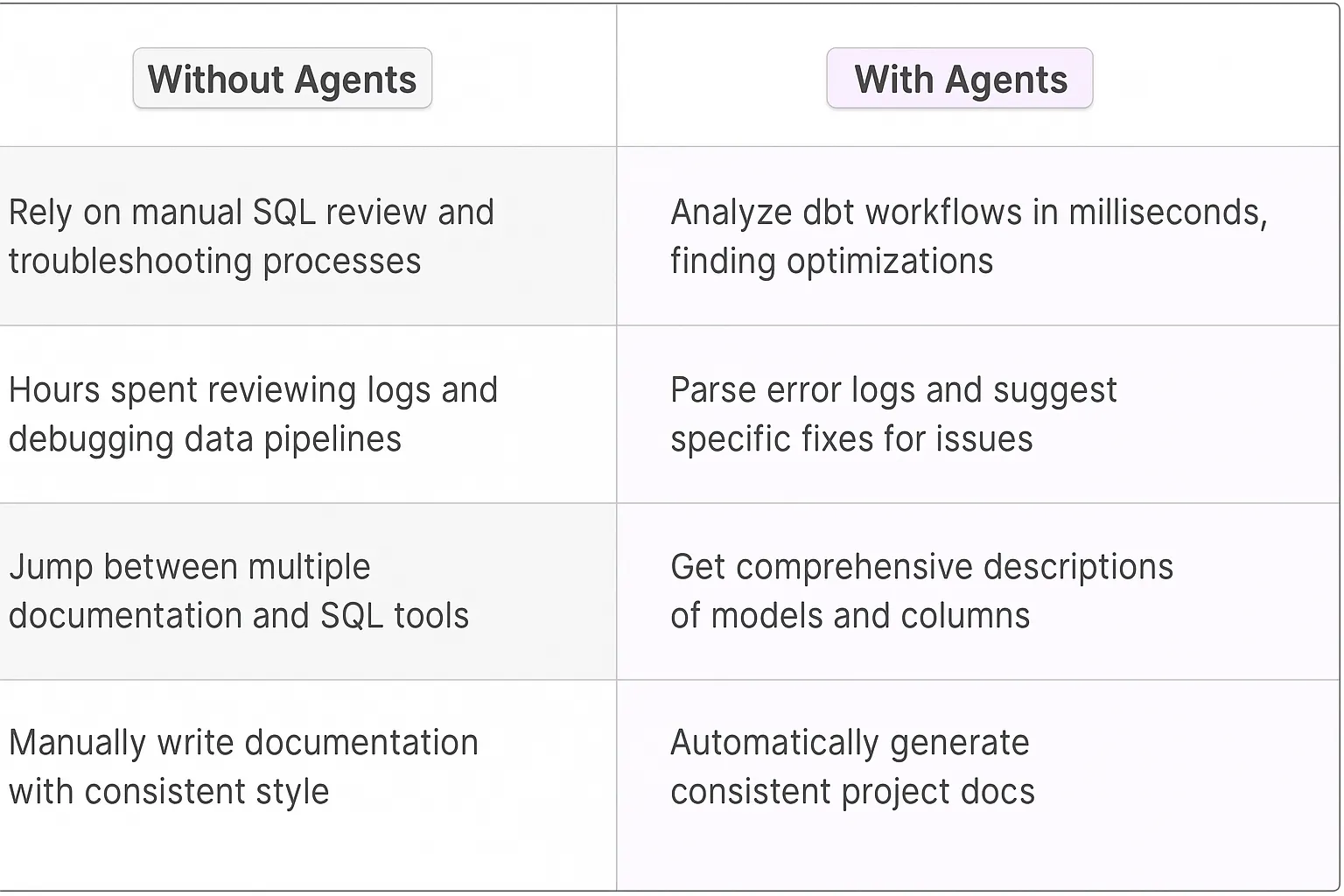The height and width of the screenshot is (896, 1344).
Task: Click the text "consistent project docs"
Action: click(852, 792)
